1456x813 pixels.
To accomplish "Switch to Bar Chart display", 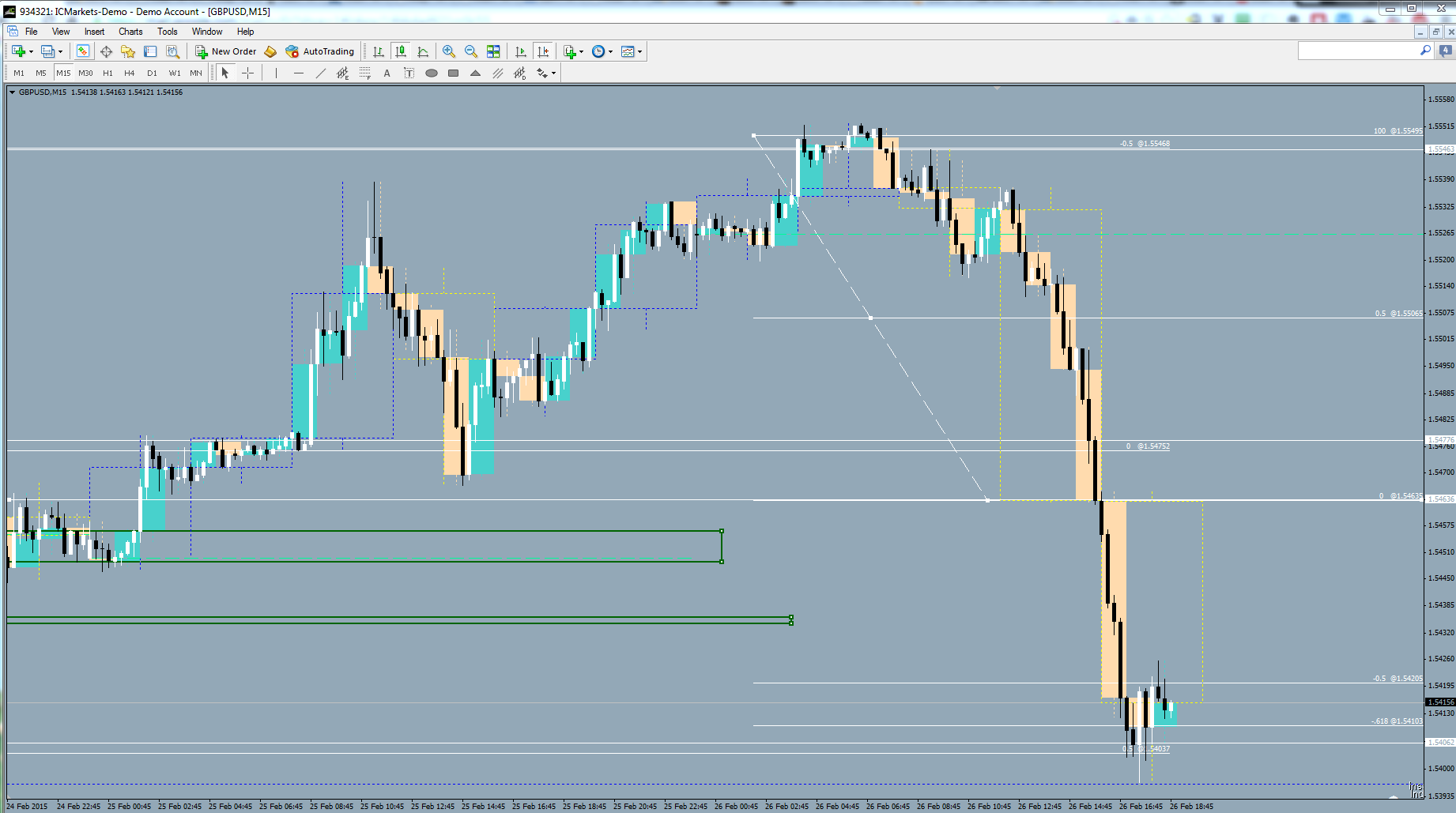I will pyautogui.click(x=379, y=51).
